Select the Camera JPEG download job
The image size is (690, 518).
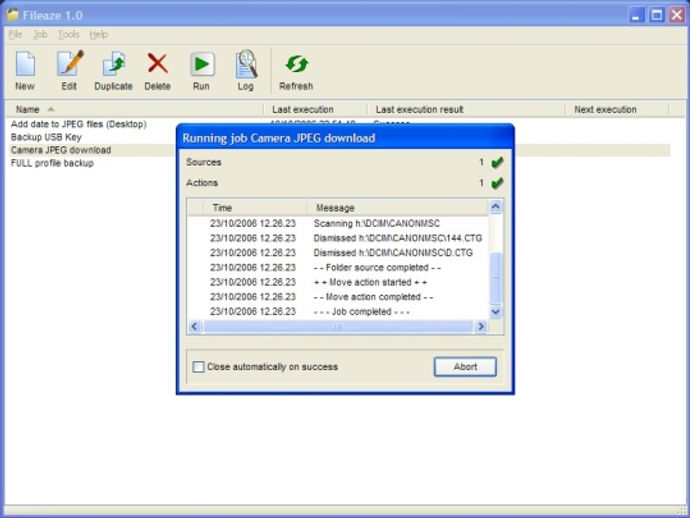coord(61,150)
